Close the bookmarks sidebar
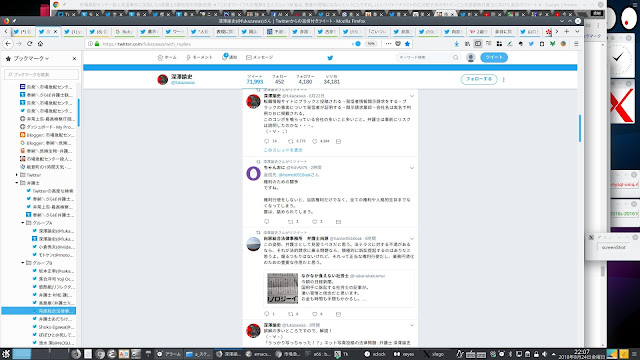The height and width of the screenshot is (360, 640). [74, 59]
